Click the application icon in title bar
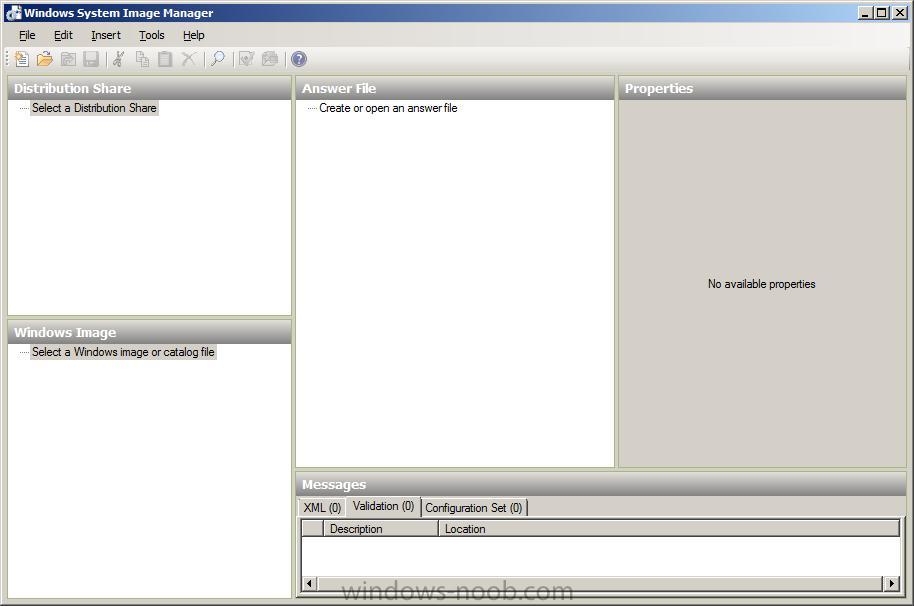The image size is (914, 606). pyautogui.click(x=13, y=13)
